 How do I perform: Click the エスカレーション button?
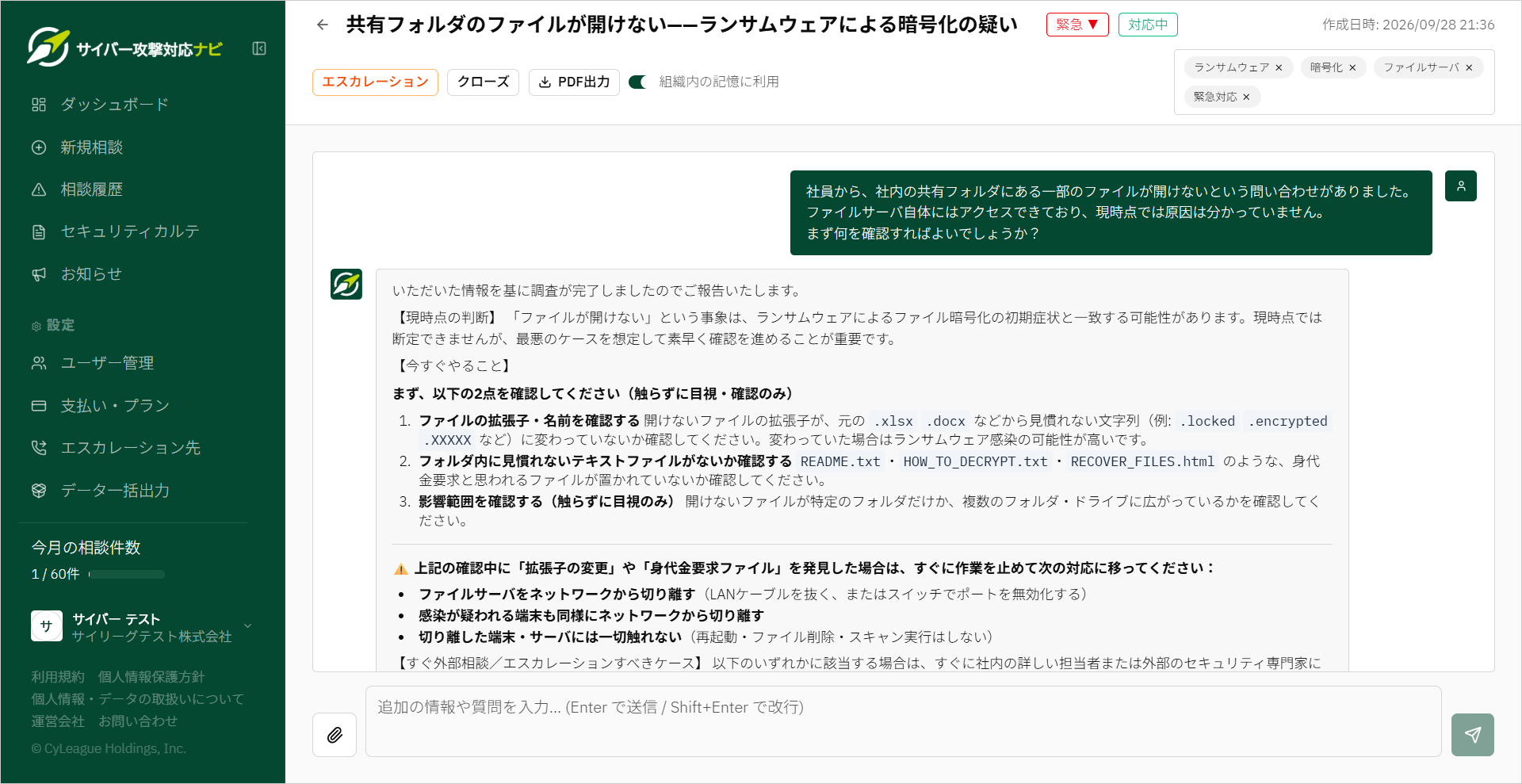(375, 82)
